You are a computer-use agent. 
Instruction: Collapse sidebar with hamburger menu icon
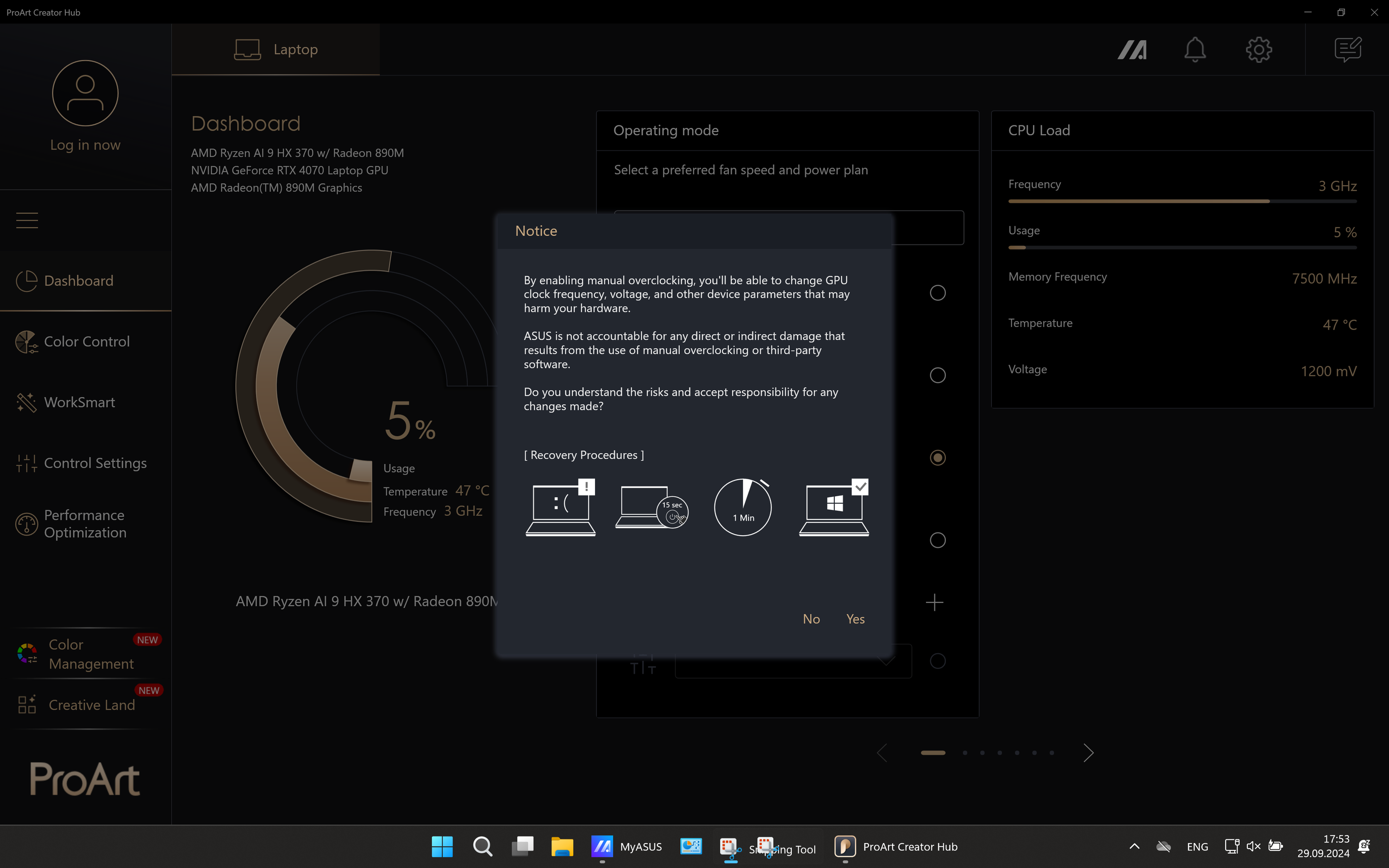click(x=27, y=220)
